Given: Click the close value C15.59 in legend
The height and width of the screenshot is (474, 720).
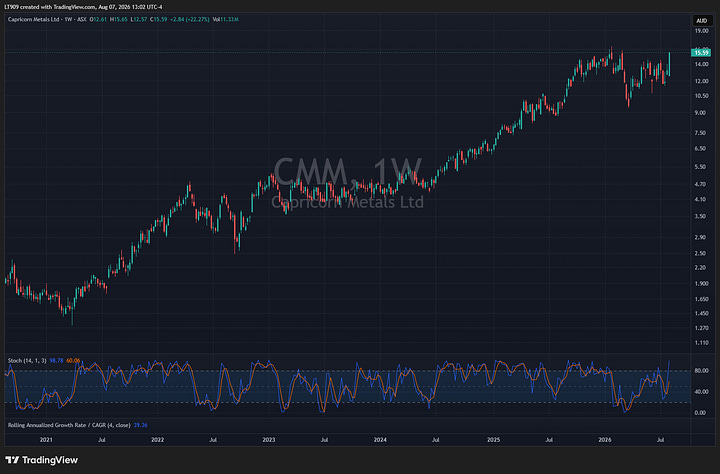Looking at the screenshot, I should [x=159, y=19].
